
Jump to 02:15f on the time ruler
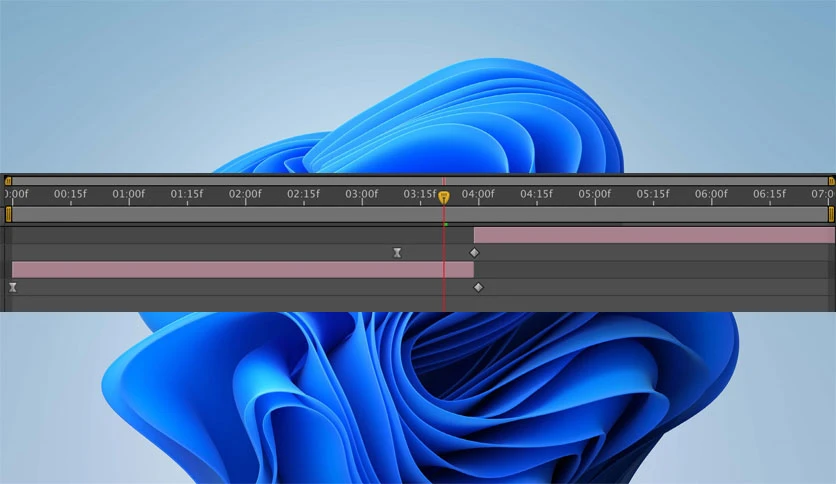click(303, 194)
